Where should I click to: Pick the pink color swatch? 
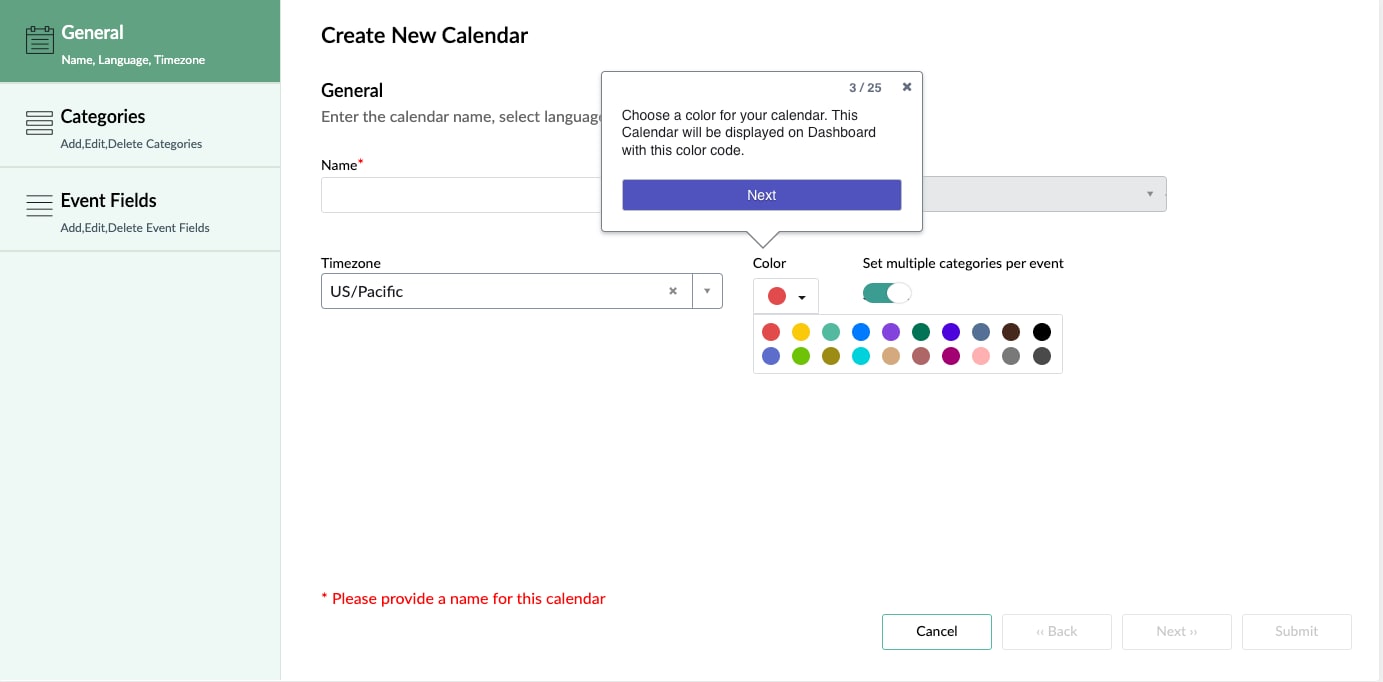981,355
